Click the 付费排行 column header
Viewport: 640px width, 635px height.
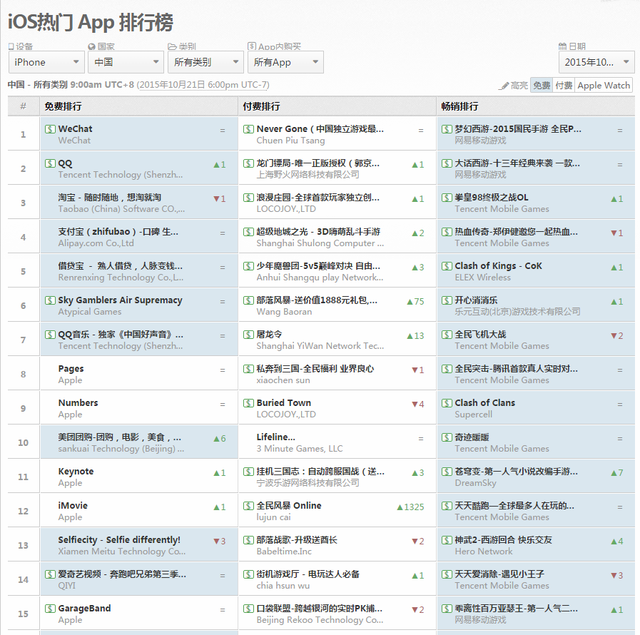point(261,107)
